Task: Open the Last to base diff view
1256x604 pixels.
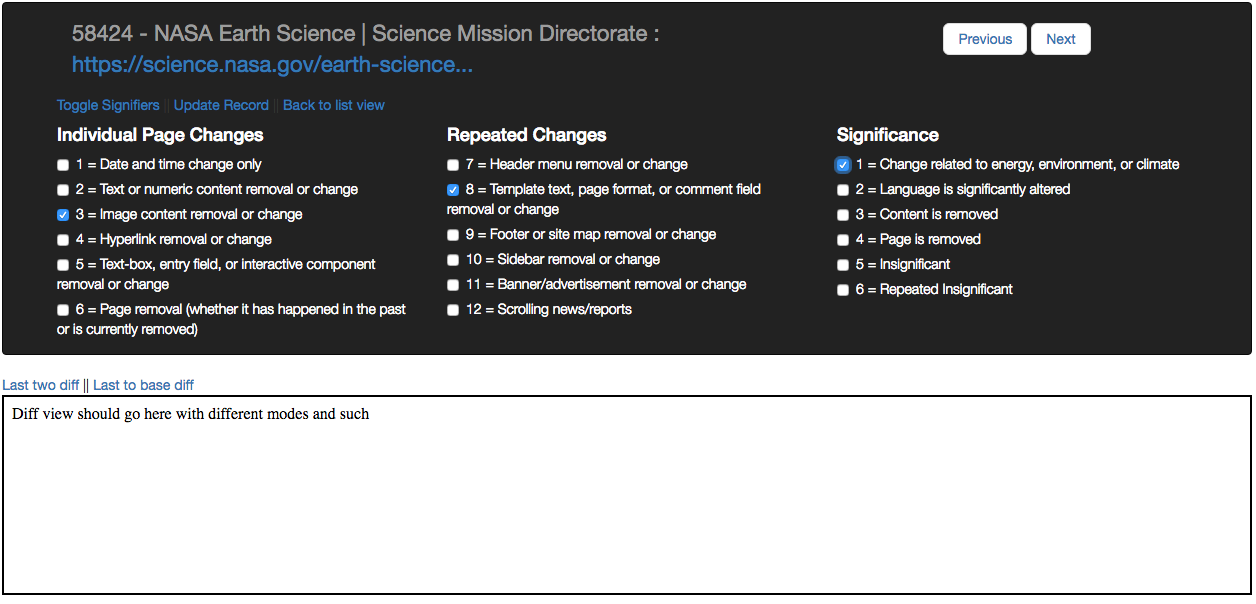Action: (x=143, y=385)
